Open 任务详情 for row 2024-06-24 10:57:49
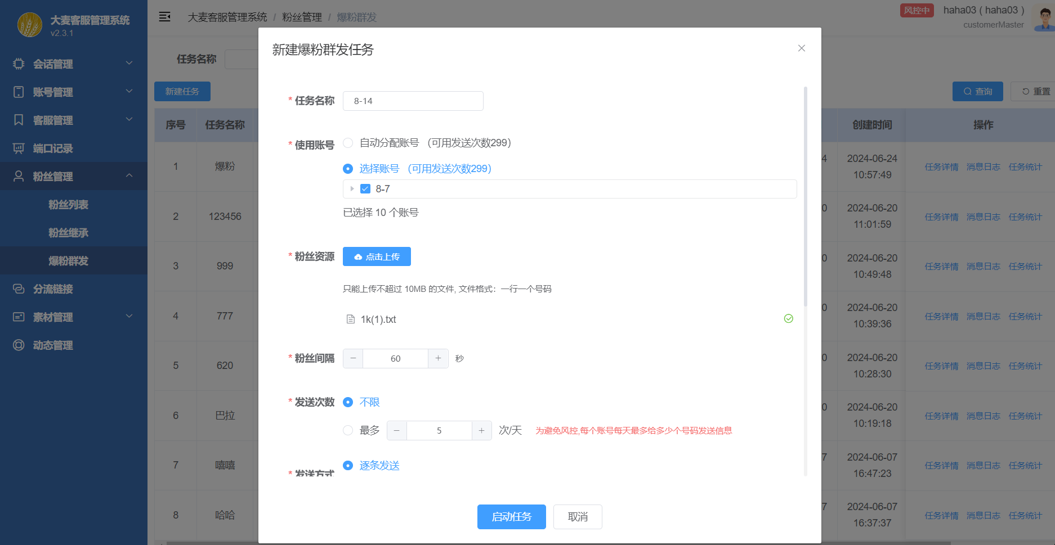This screenshot has height=545, width=1055. click(x=942, y=167)
